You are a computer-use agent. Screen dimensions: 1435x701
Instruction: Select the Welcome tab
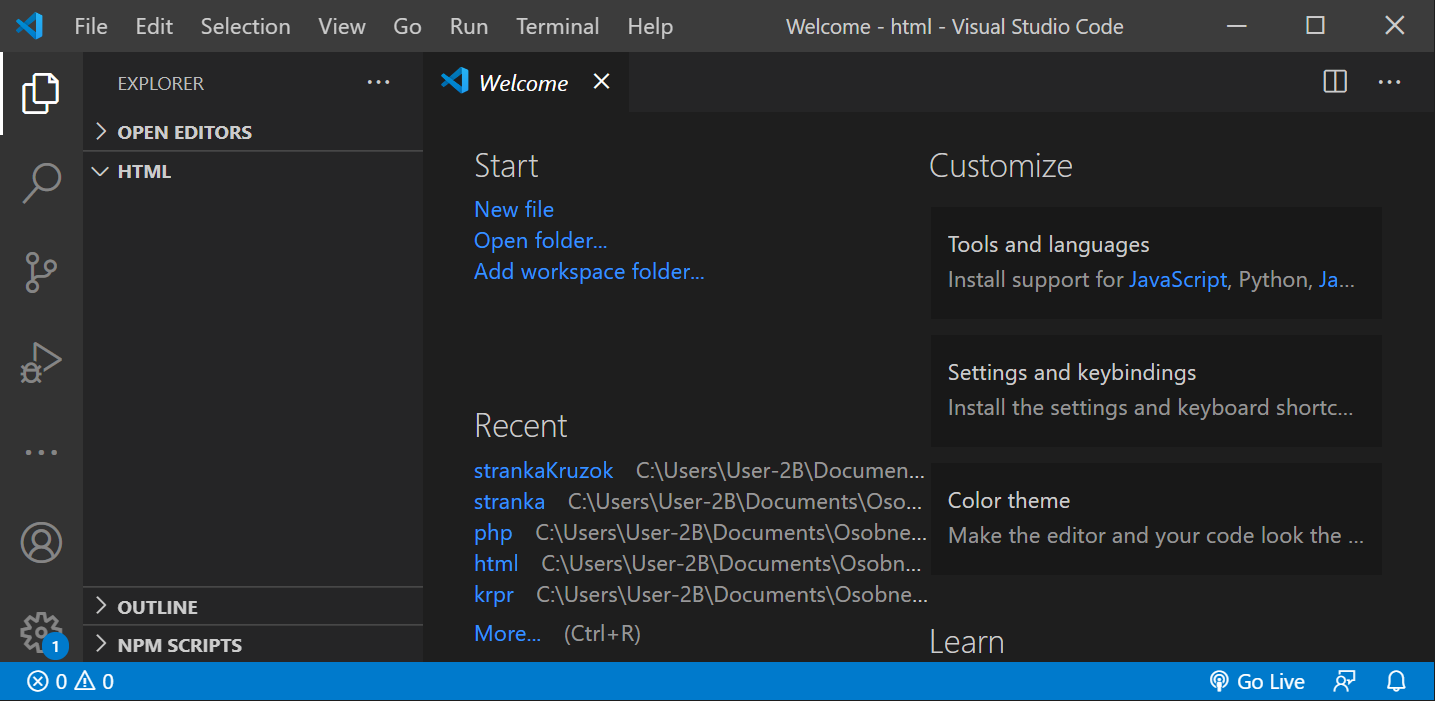coord(526,82)
